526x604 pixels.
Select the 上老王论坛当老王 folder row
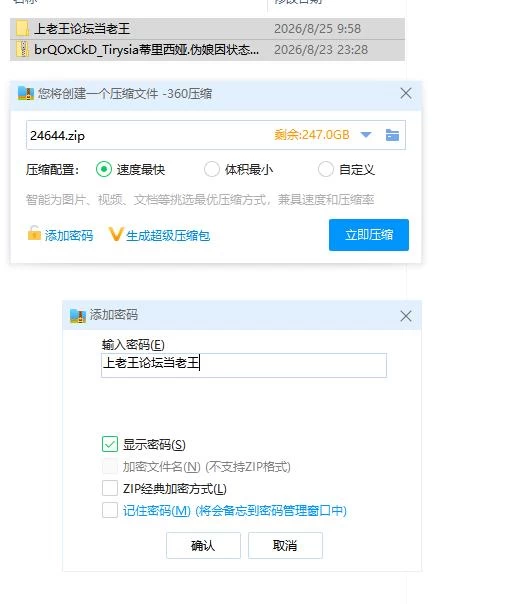pyautogui.click(x=207, y=29)
